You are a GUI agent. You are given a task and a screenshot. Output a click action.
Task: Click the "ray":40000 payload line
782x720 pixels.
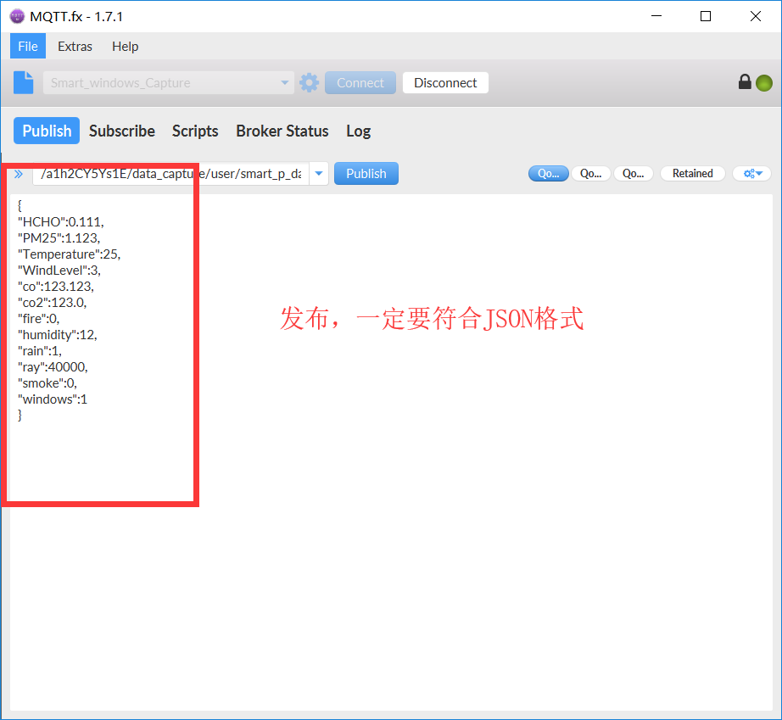(x=53, y=367)
